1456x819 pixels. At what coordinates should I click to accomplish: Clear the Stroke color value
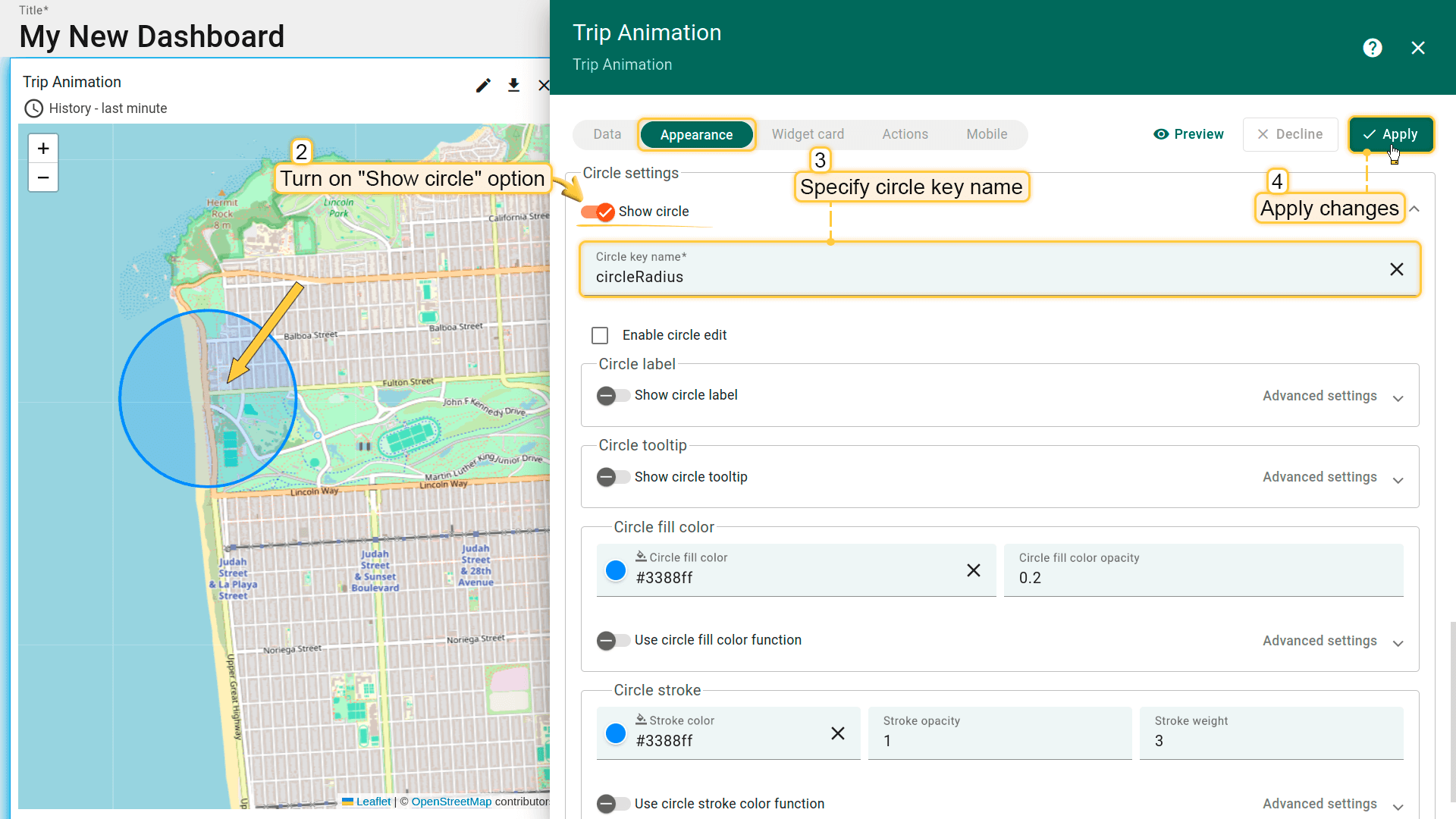(x=838, y=733)
